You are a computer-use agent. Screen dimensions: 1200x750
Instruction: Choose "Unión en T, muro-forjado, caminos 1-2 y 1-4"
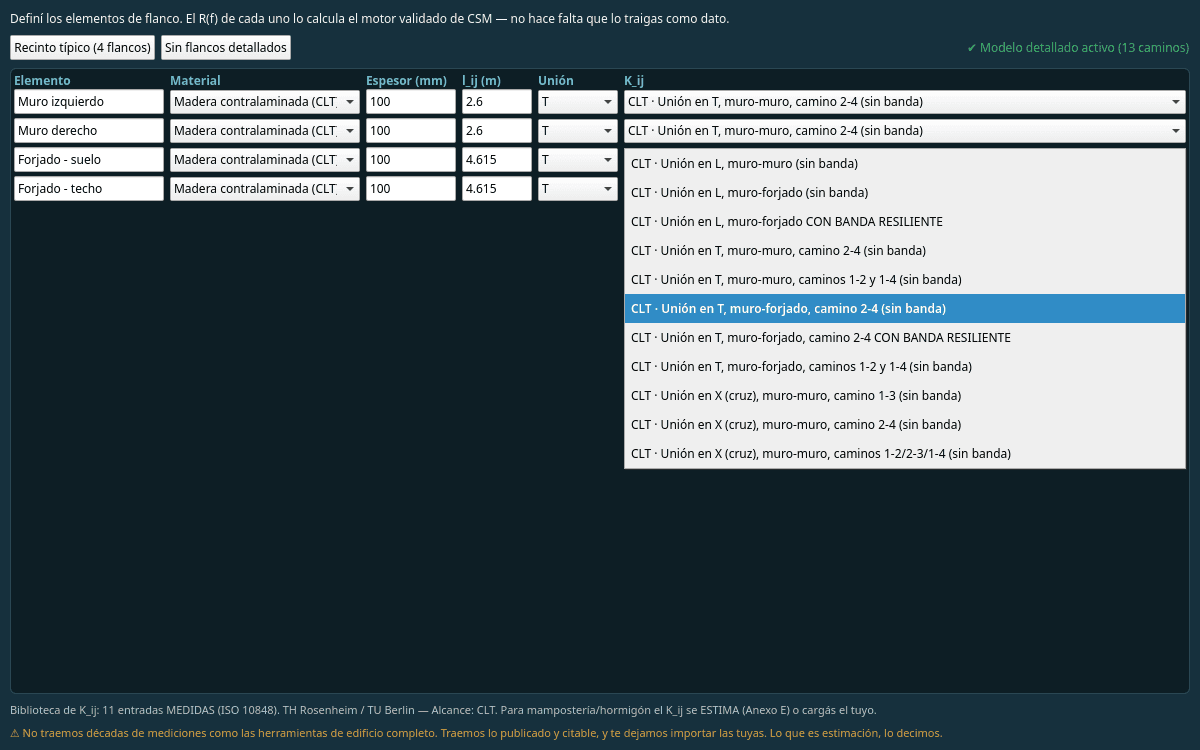(x=905, y=367)
